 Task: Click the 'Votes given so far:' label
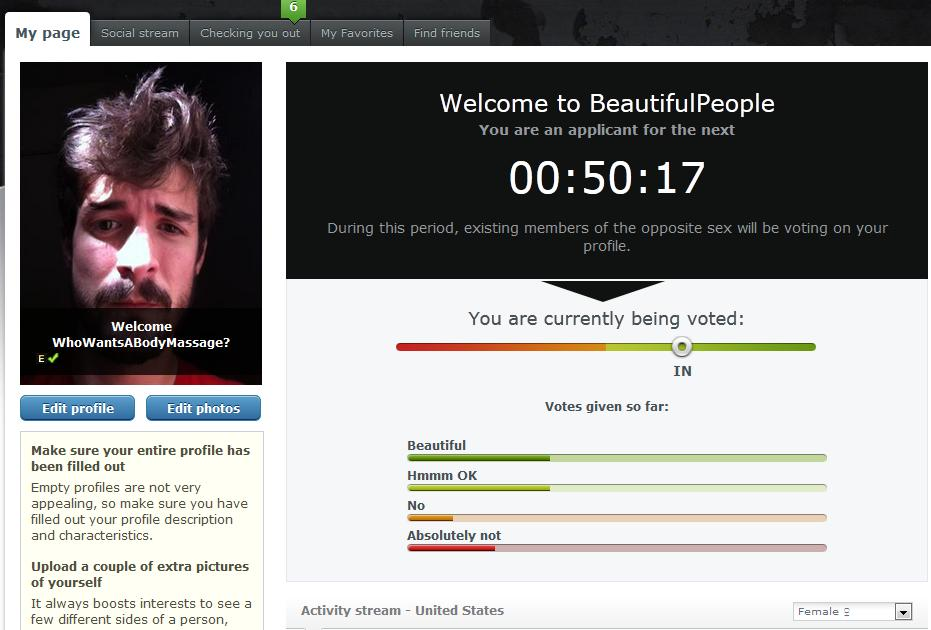607,407
